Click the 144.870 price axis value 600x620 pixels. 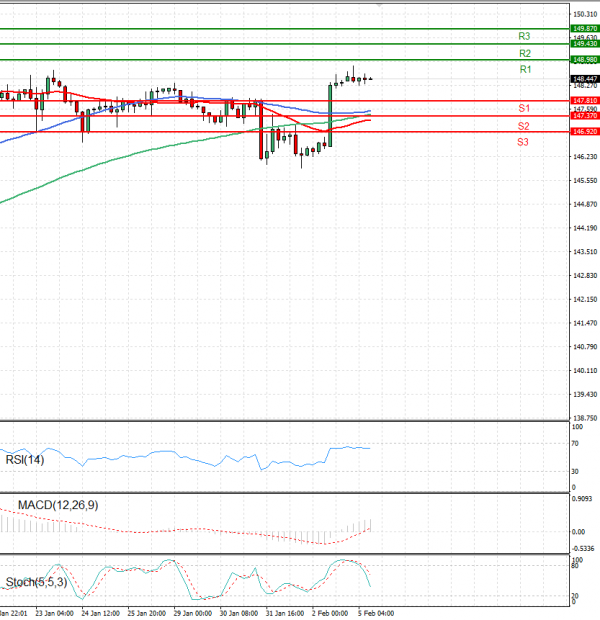[x=585, y=204]
